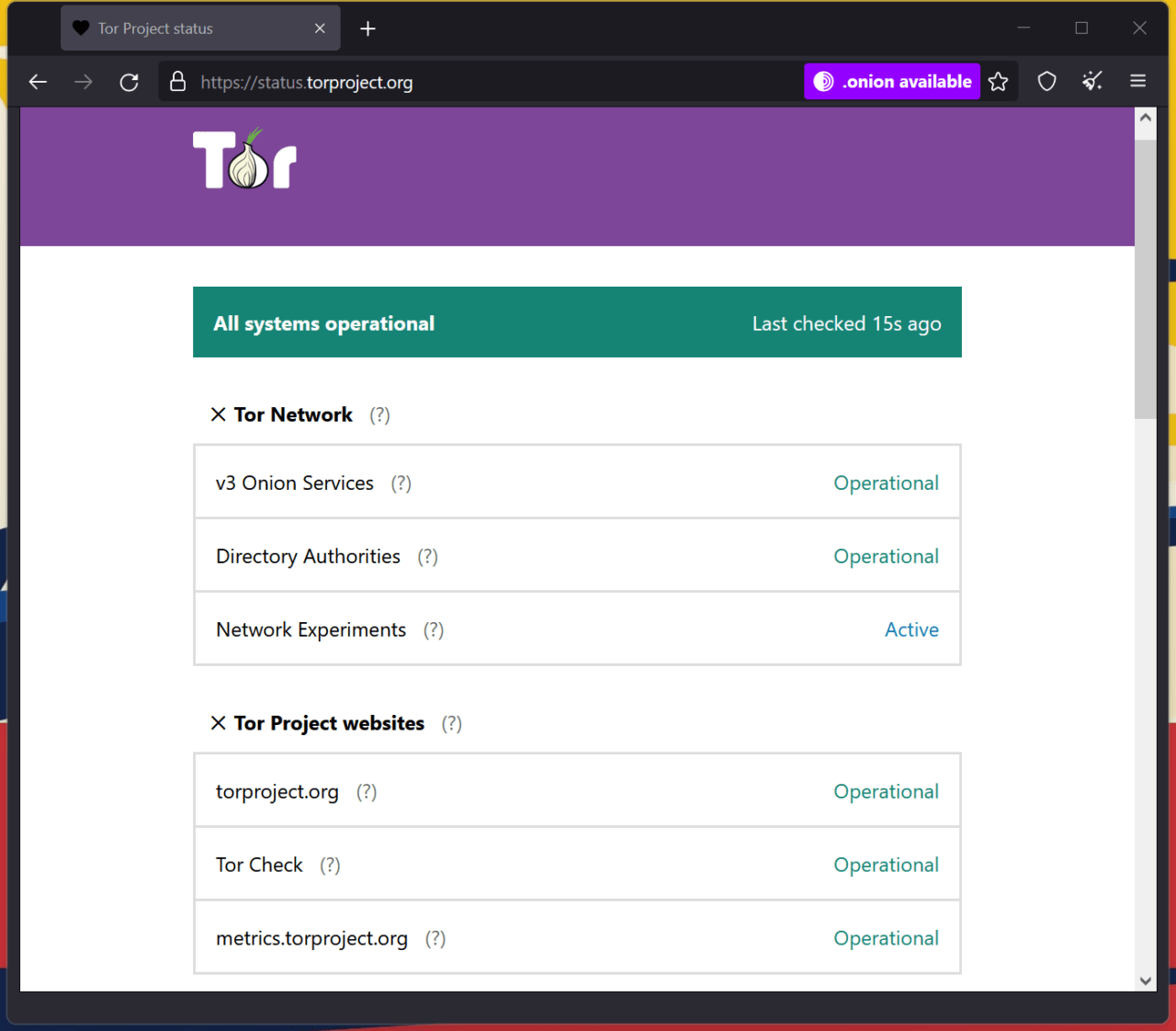Select the Tor Project status tab

[200, 28]
